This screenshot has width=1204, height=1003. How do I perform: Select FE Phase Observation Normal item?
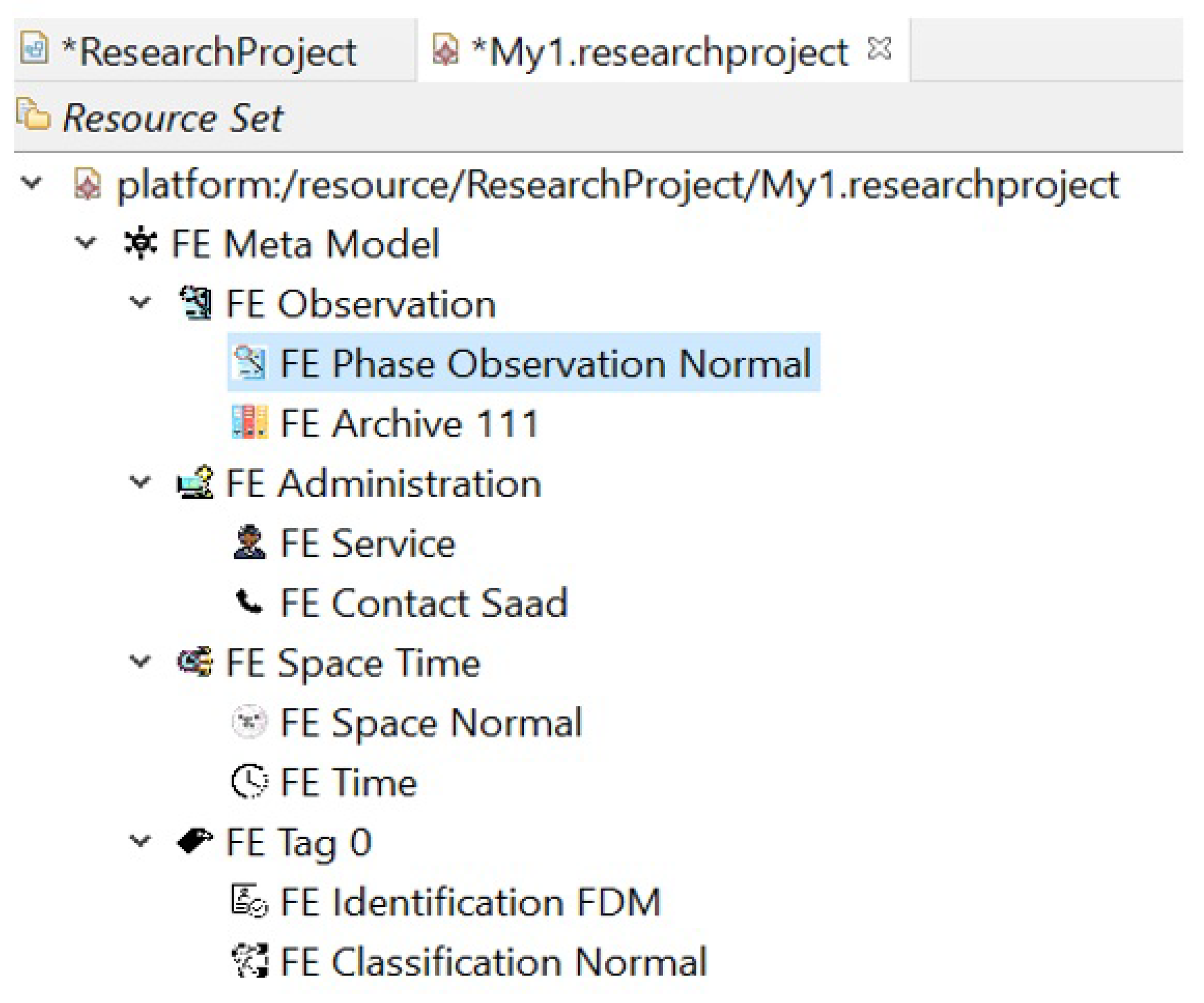545,363
